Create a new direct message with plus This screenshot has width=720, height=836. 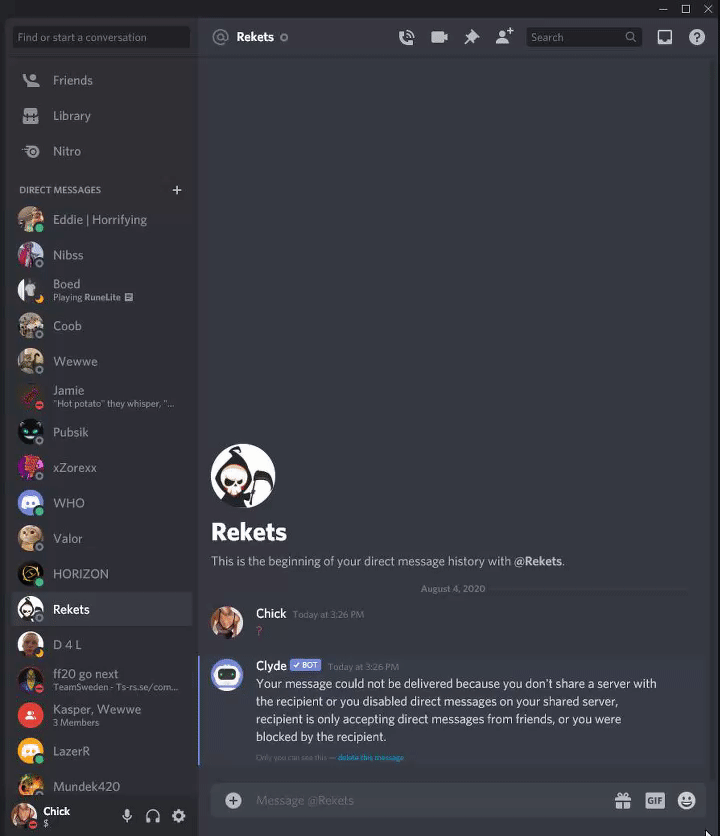pos(177,190)
